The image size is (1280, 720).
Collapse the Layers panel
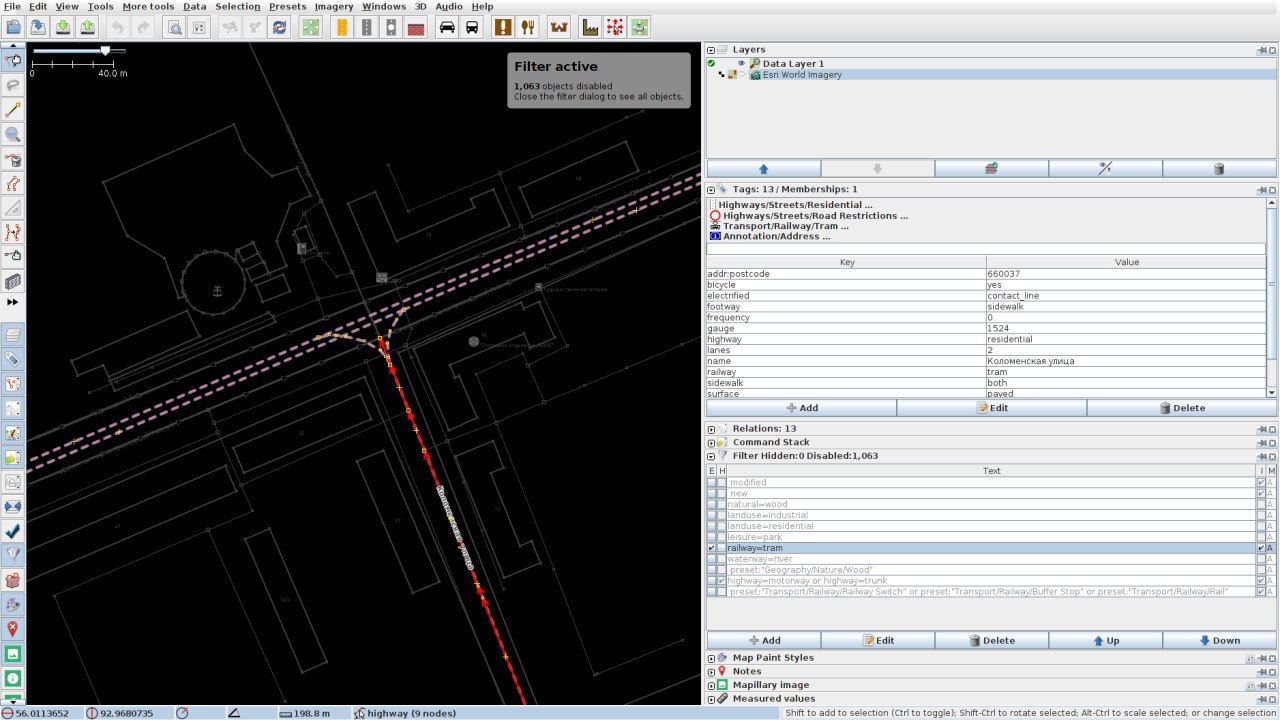point(711,49)
